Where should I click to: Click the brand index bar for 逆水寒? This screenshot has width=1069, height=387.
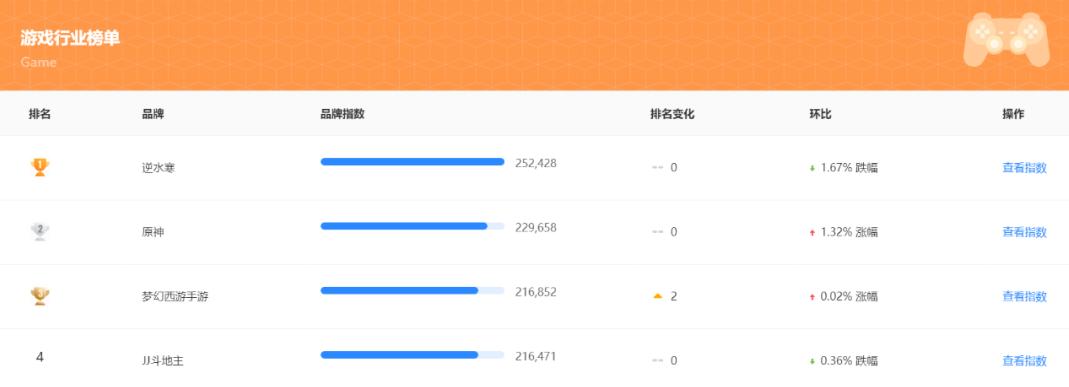point(412,162)
